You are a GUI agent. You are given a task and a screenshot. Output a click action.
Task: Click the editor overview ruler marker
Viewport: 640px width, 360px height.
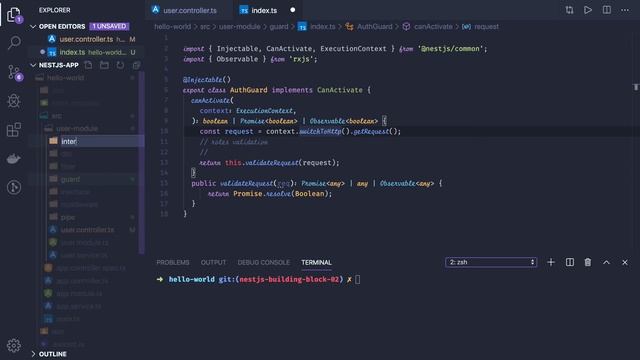pyautogui.click(x=636, y=87)
